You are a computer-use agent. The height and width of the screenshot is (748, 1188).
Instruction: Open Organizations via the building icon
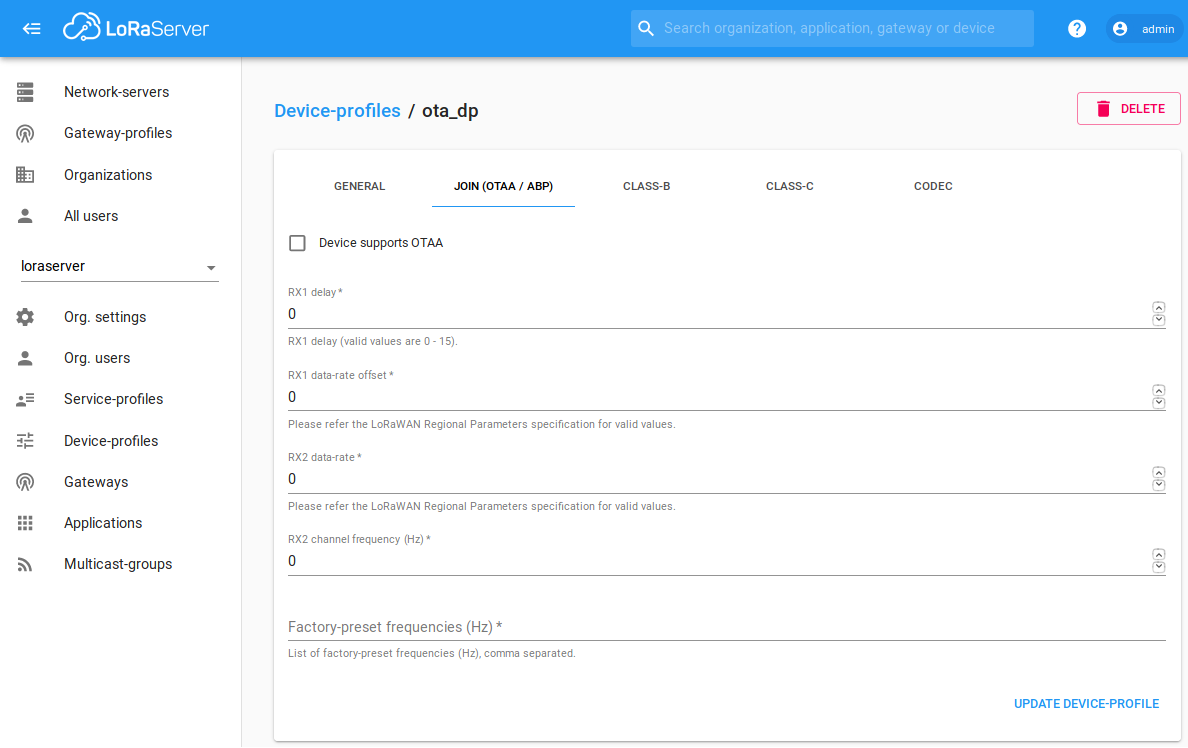25,174
